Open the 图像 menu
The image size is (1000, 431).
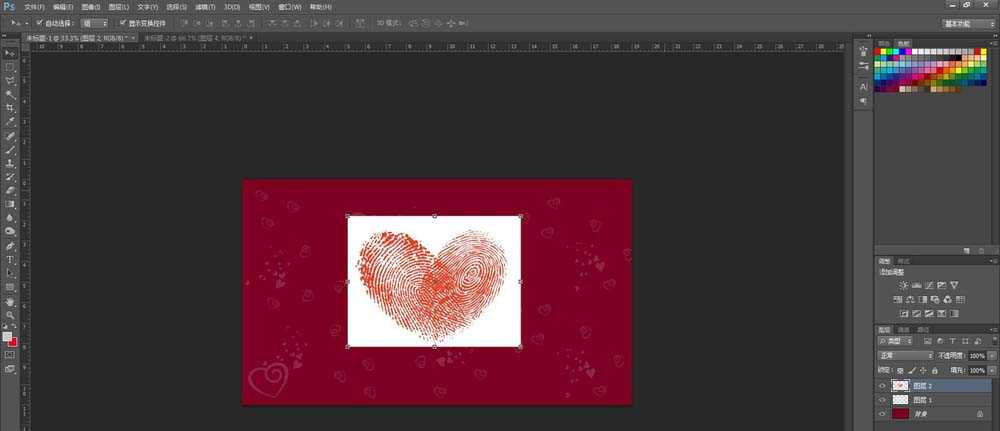pos(89,7)
